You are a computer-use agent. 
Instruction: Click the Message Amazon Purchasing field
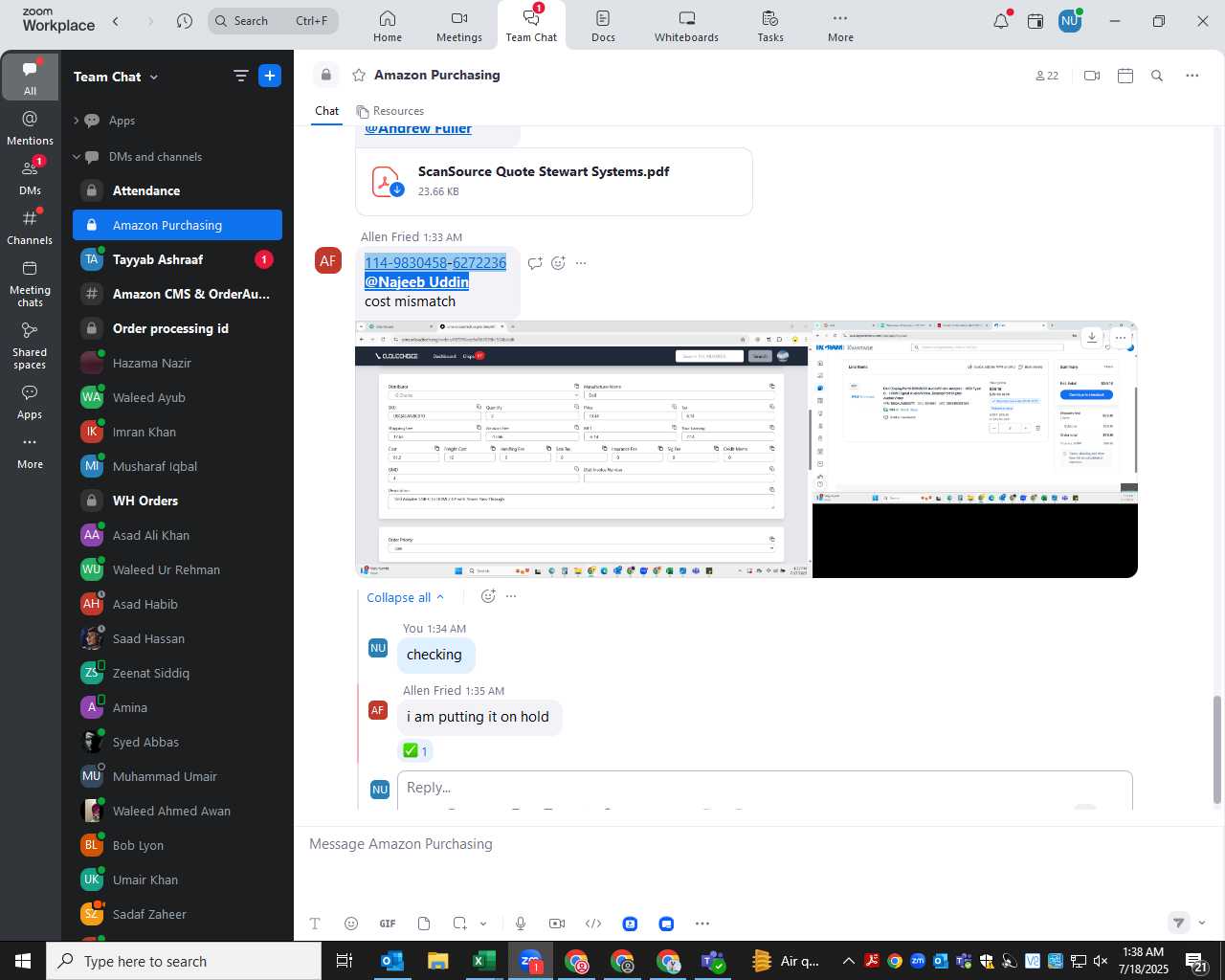click(x=756, y=844)
